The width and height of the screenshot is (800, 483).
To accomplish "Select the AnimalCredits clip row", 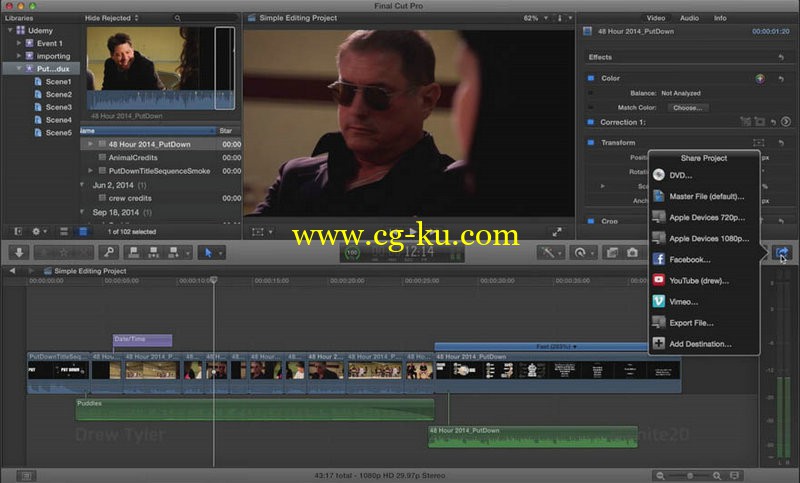I will 160,158.
